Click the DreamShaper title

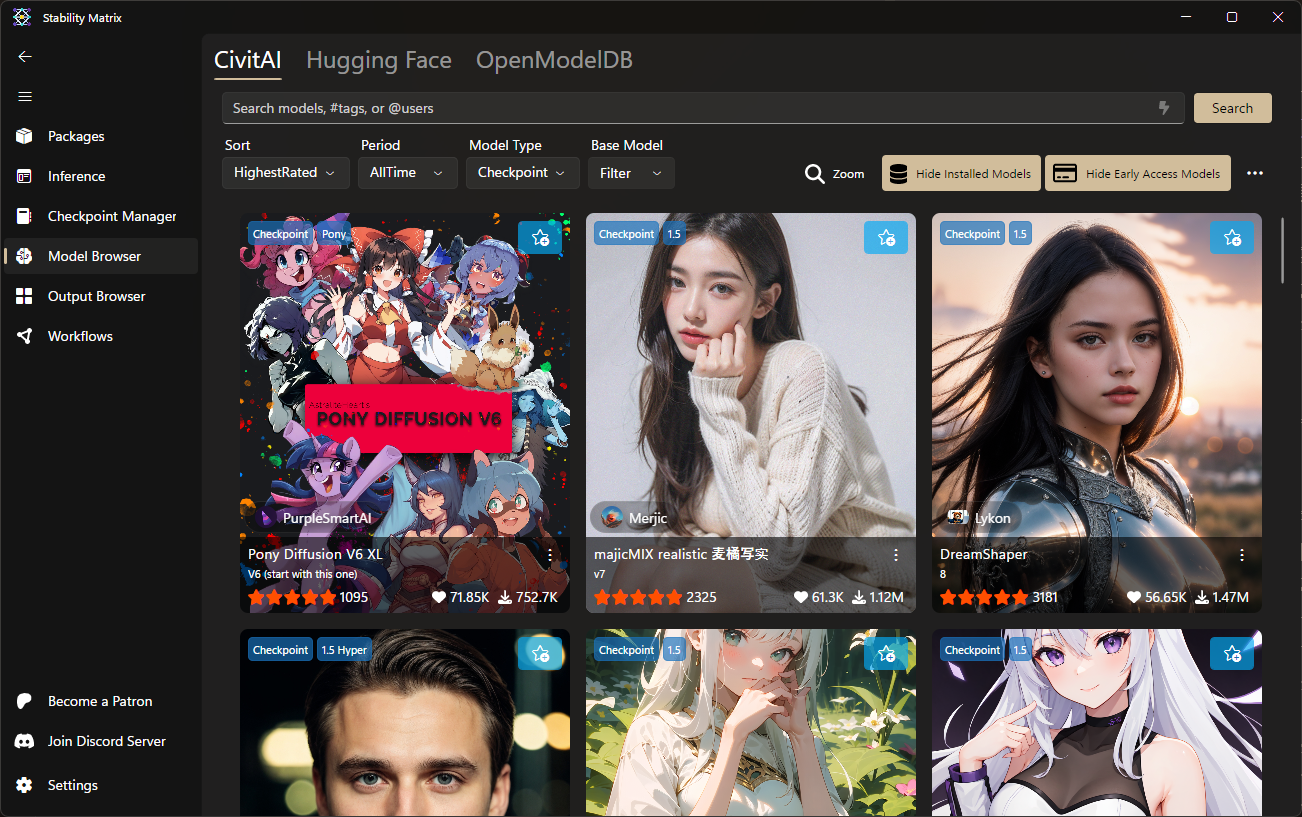(x=984, y=554)
